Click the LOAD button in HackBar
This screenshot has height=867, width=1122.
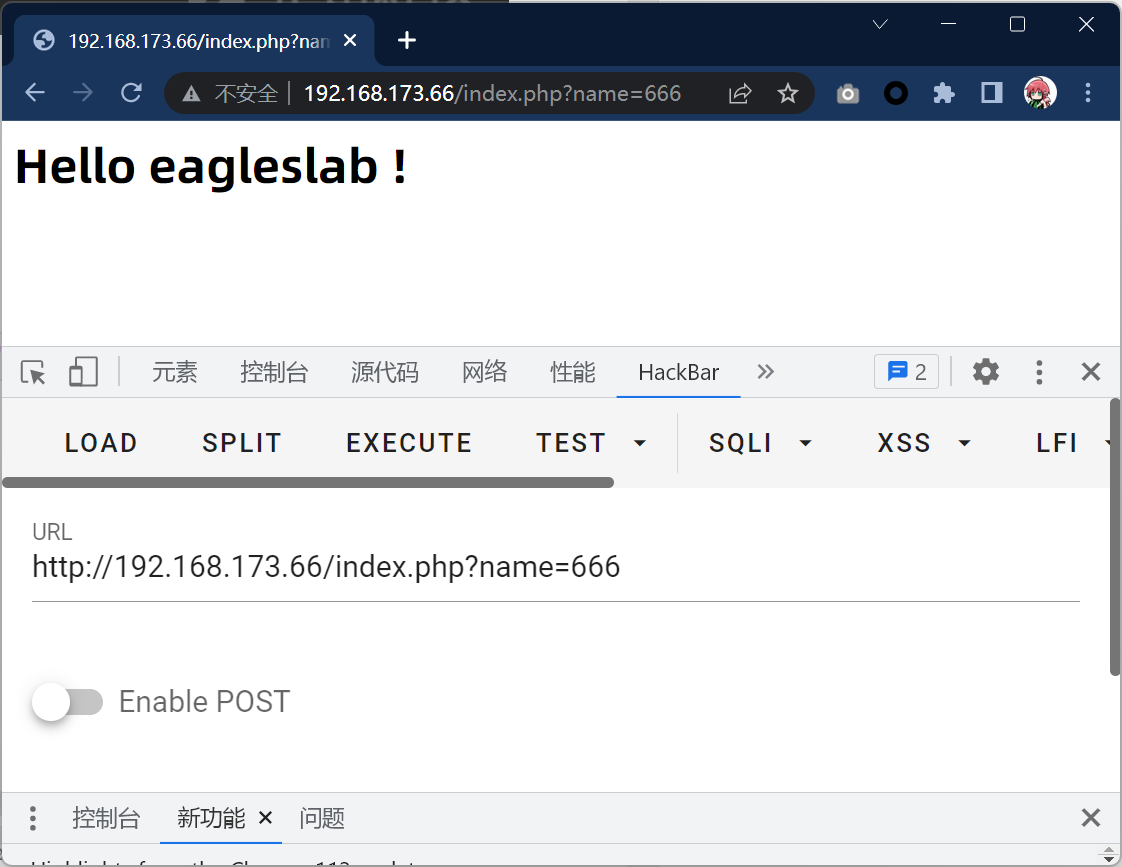pyautogui.click(x=101, y=443)
